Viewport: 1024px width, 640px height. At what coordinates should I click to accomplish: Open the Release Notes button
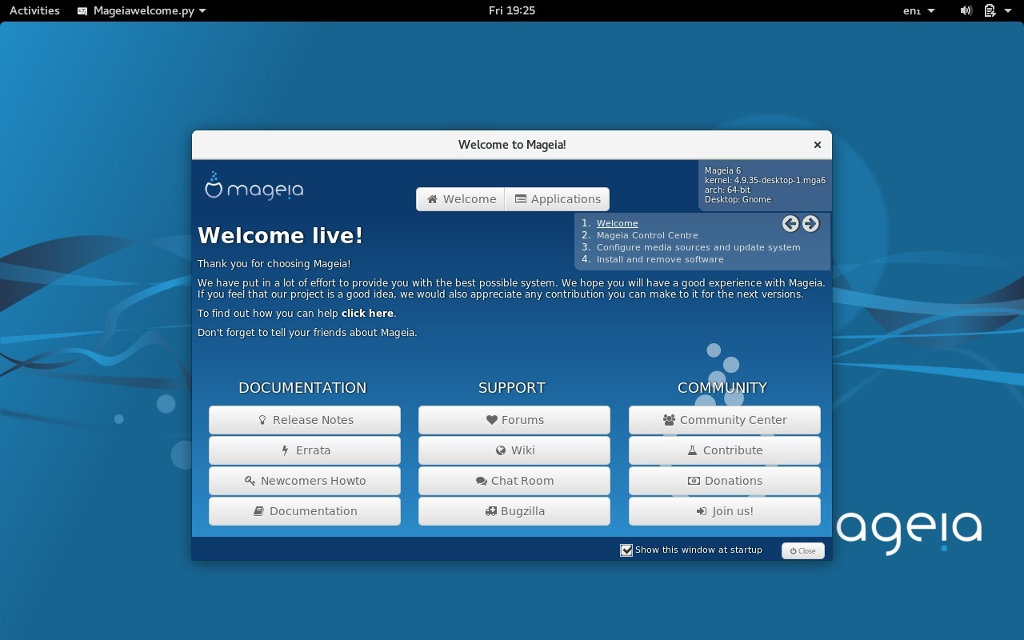pyautogui.click(x=304, y=420)
